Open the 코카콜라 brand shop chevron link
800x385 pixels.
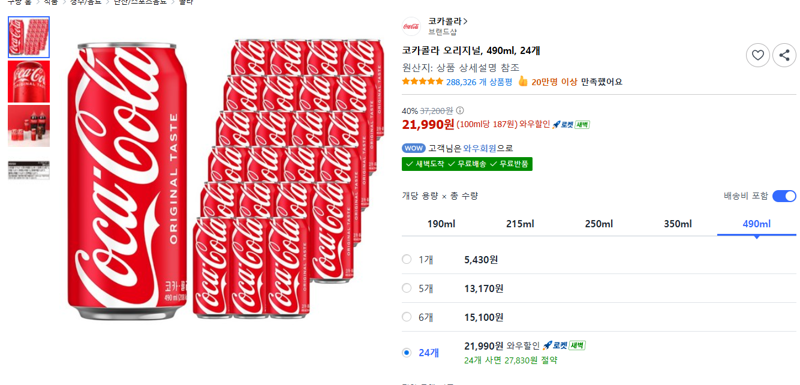click(447, 21)
